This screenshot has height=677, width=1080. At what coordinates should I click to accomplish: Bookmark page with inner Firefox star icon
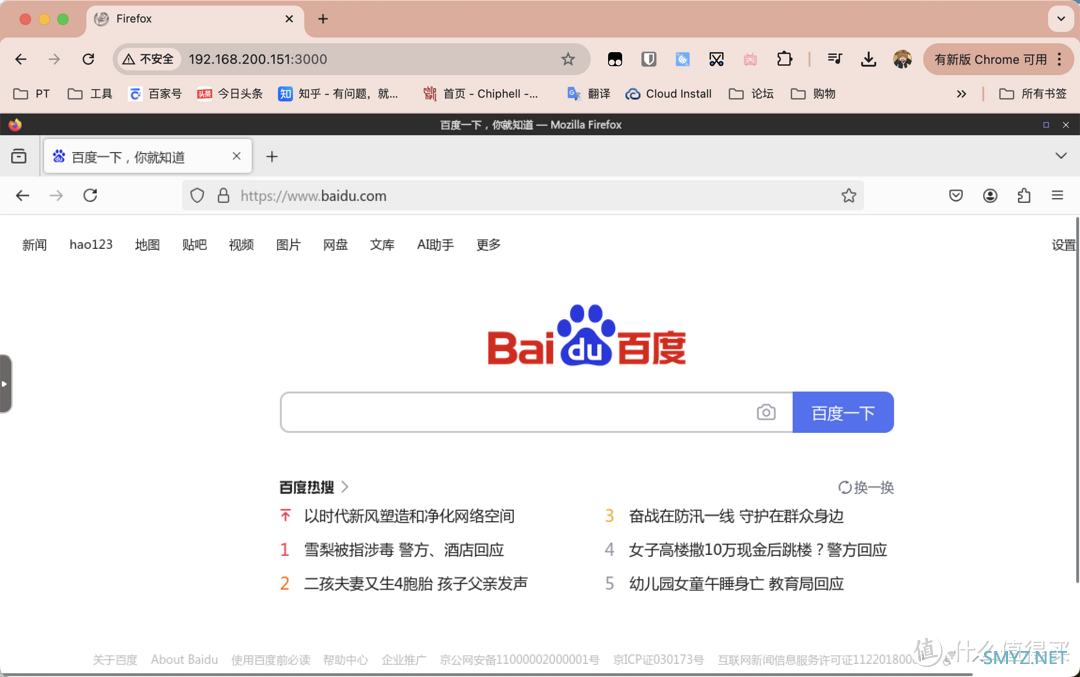tap(848, 196)
